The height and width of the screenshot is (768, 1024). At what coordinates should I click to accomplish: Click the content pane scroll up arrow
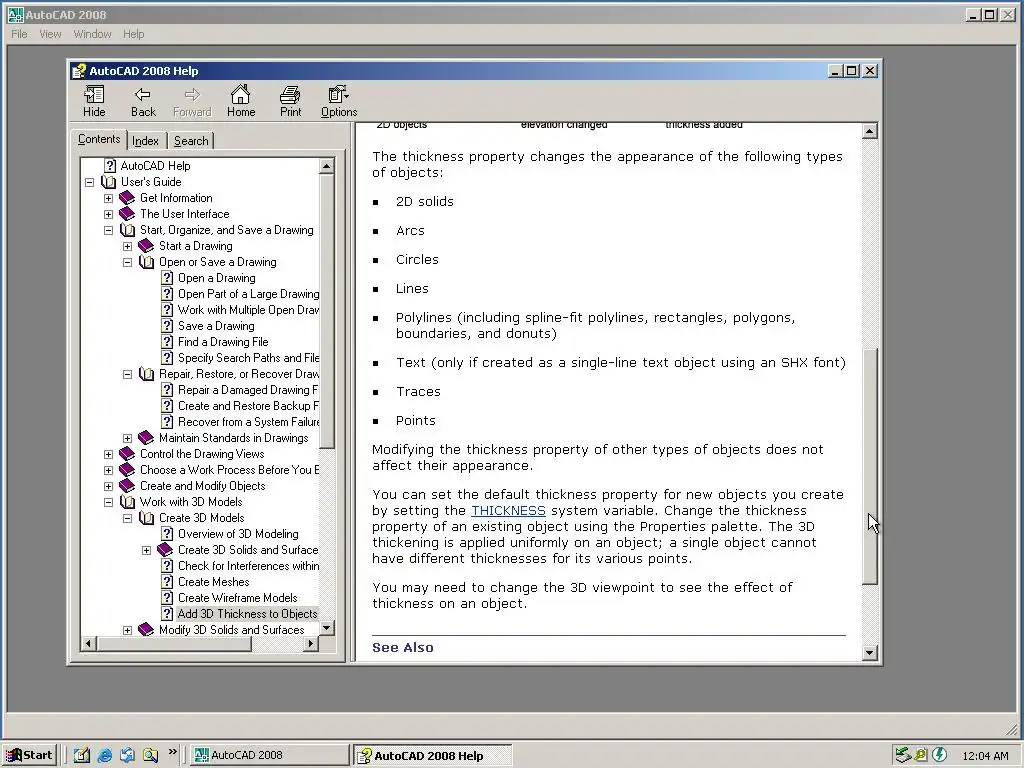pos(869,131)
